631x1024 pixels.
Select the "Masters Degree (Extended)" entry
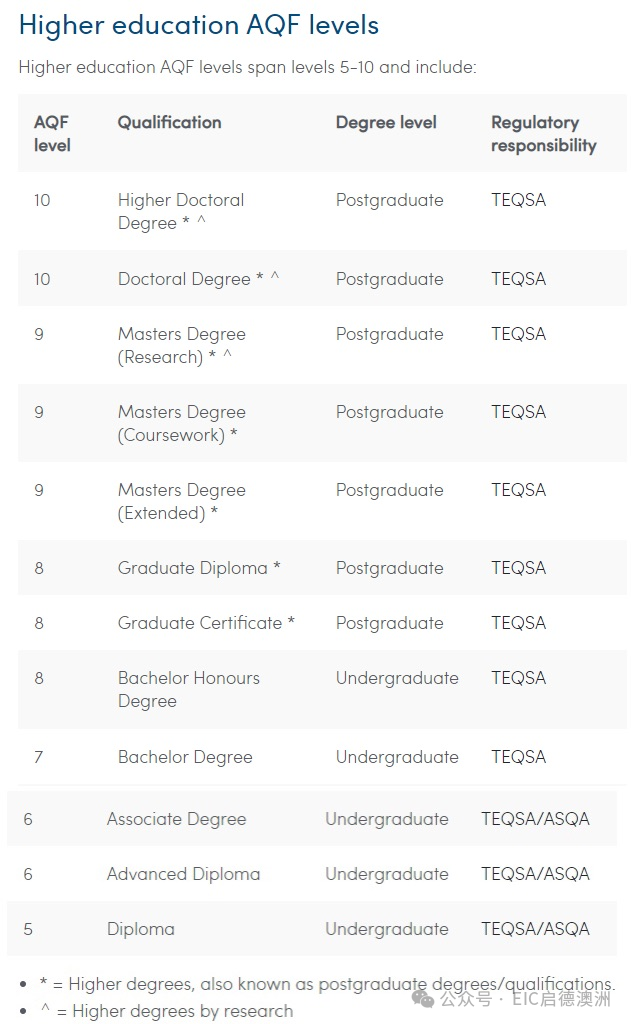[181, 501]
